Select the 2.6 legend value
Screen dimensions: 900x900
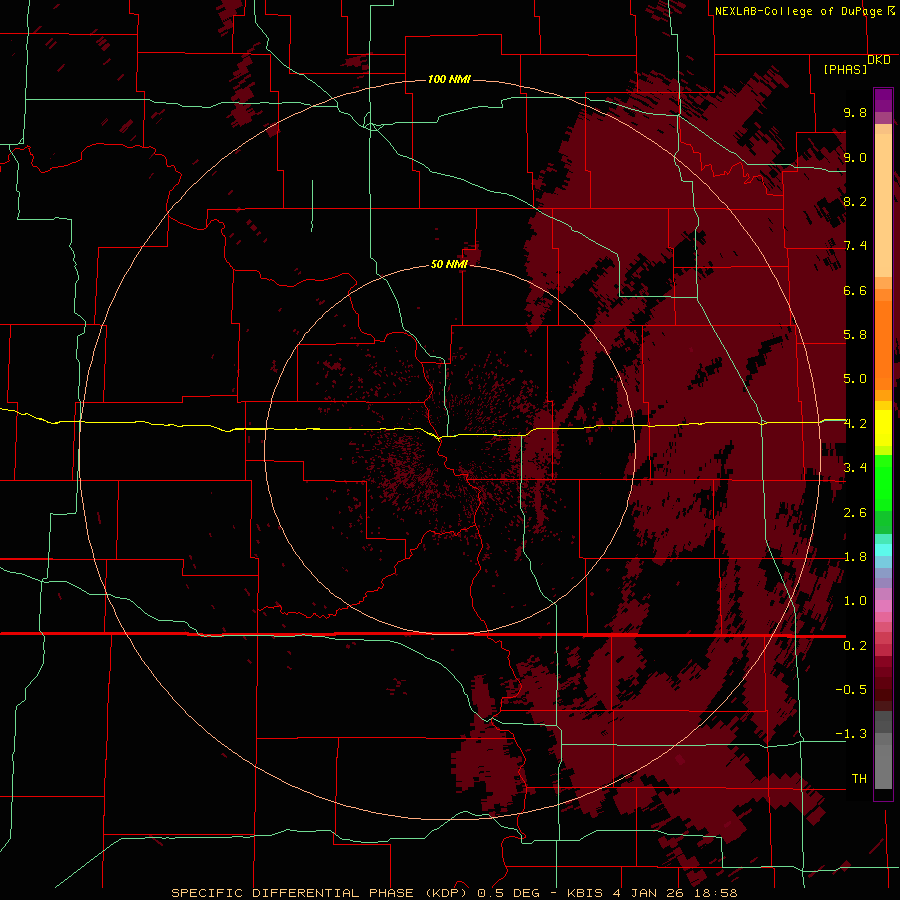tap(855, 513)
